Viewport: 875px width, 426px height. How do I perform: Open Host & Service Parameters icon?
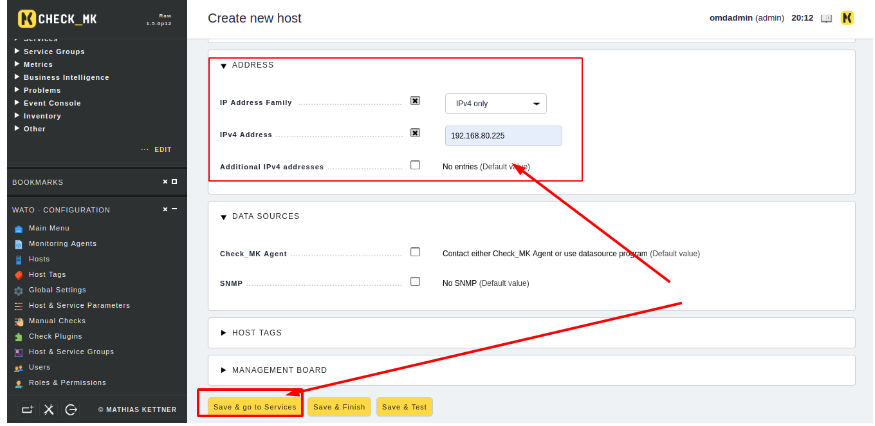[18, 306]
